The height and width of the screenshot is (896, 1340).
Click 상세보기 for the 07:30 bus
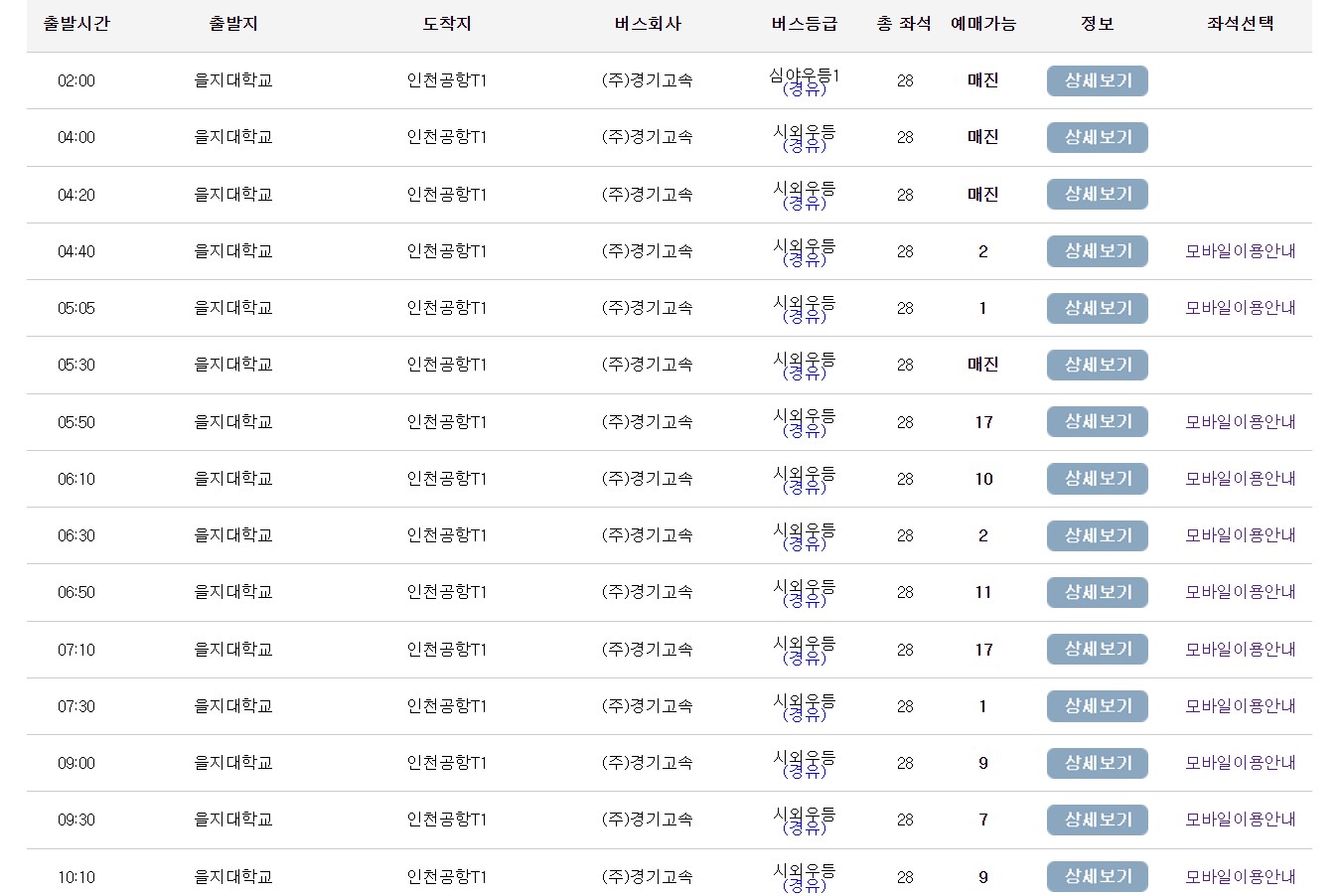pyautogui.click(x=1097, y=705)
